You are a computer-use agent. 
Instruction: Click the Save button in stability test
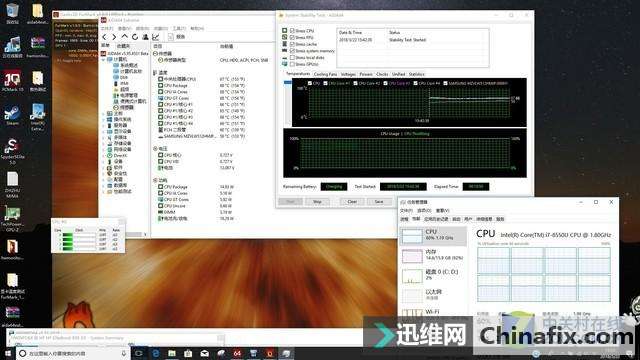coord(379,202)
